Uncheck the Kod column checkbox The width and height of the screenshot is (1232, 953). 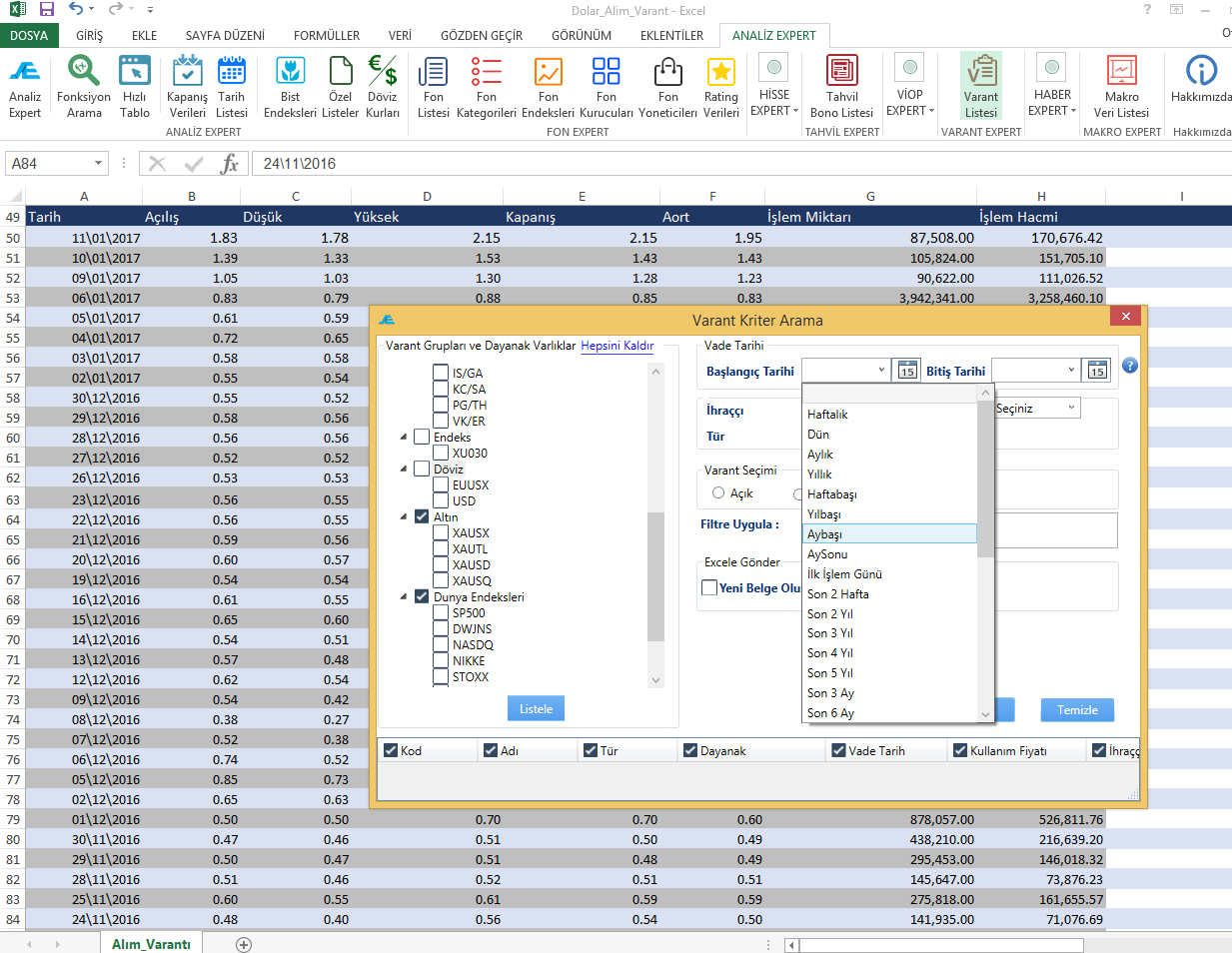[391, 751]
